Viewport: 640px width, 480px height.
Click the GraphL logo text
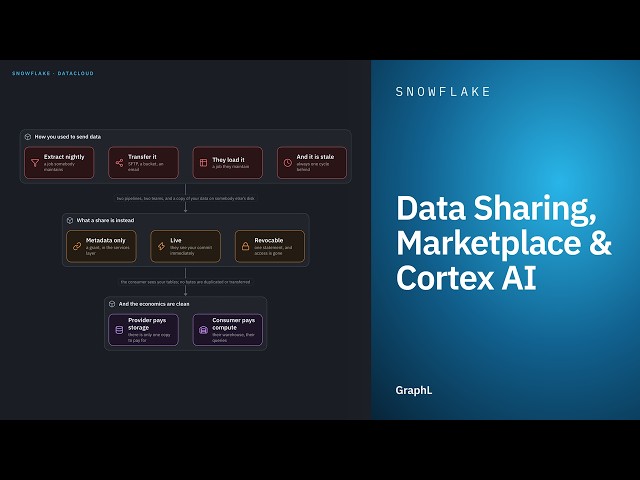coord(413,391)
